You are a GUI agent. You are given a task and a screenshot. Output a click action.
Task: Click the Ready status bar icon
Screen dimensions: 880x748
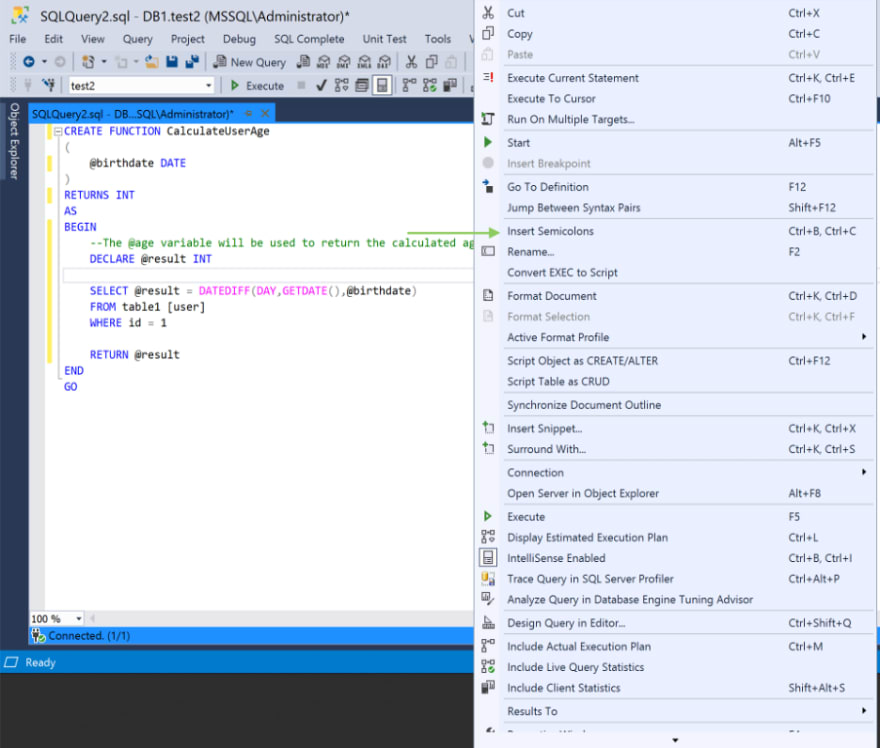point(11,663)
